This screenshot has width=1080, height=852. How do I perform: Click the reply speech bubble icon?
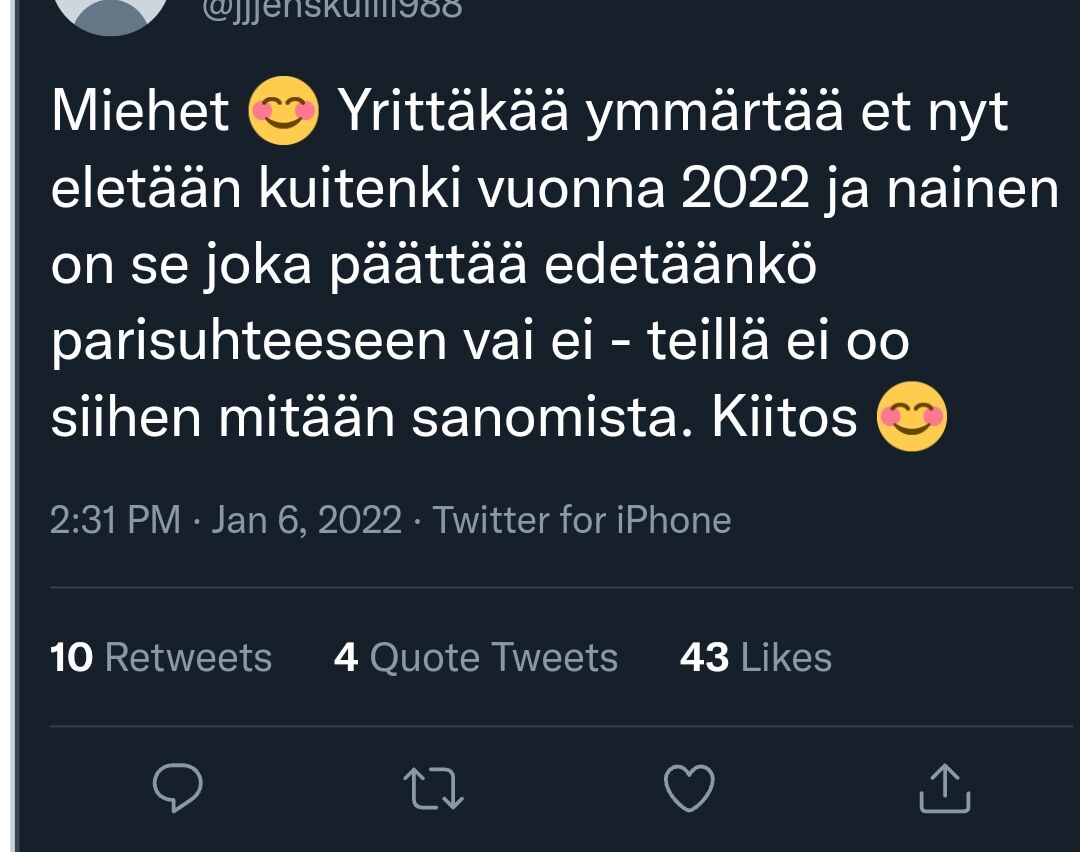(178, 789)
